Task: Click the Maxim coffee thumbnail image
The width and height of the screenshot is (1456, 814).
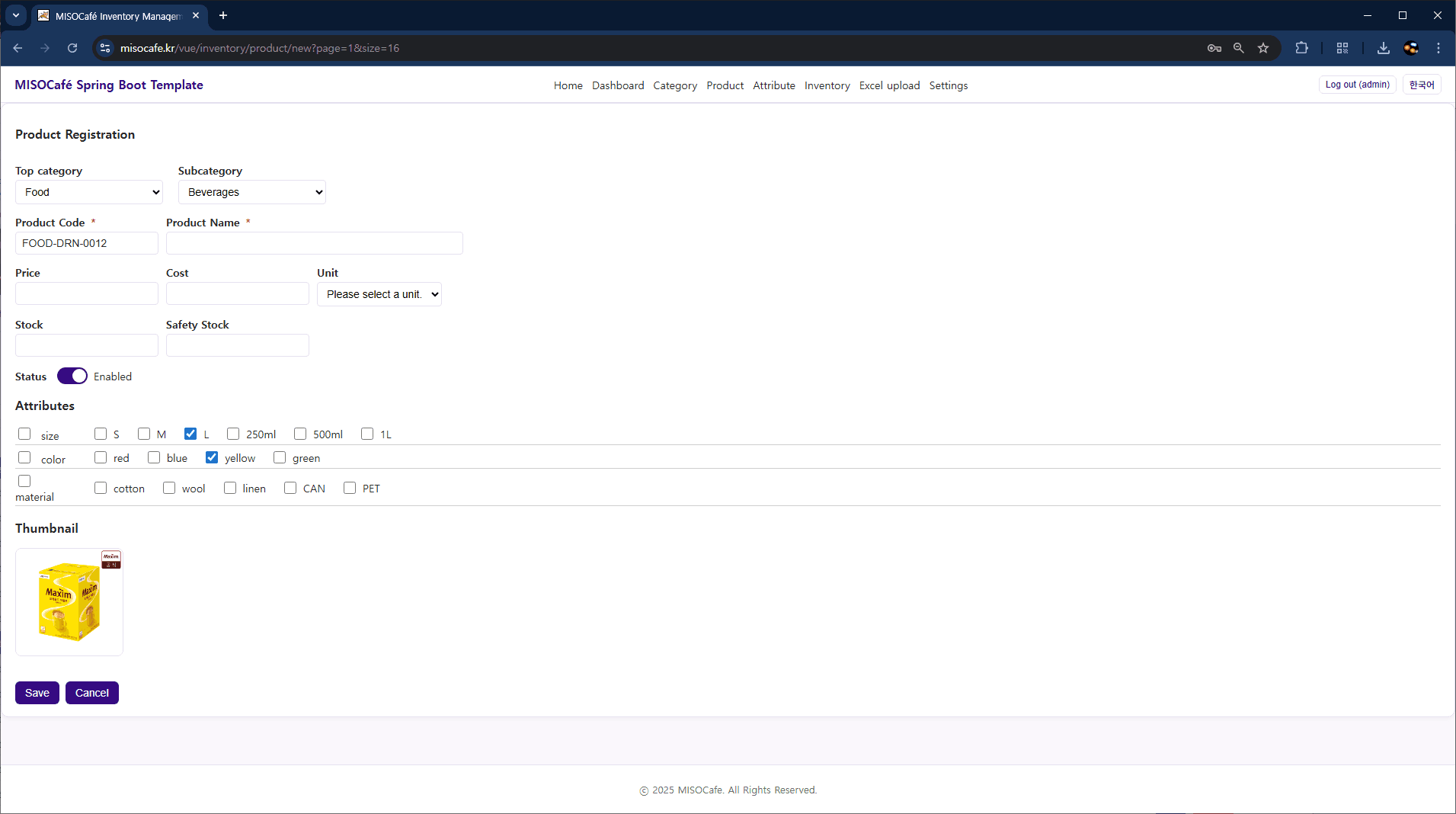Action: pos(69,602)
